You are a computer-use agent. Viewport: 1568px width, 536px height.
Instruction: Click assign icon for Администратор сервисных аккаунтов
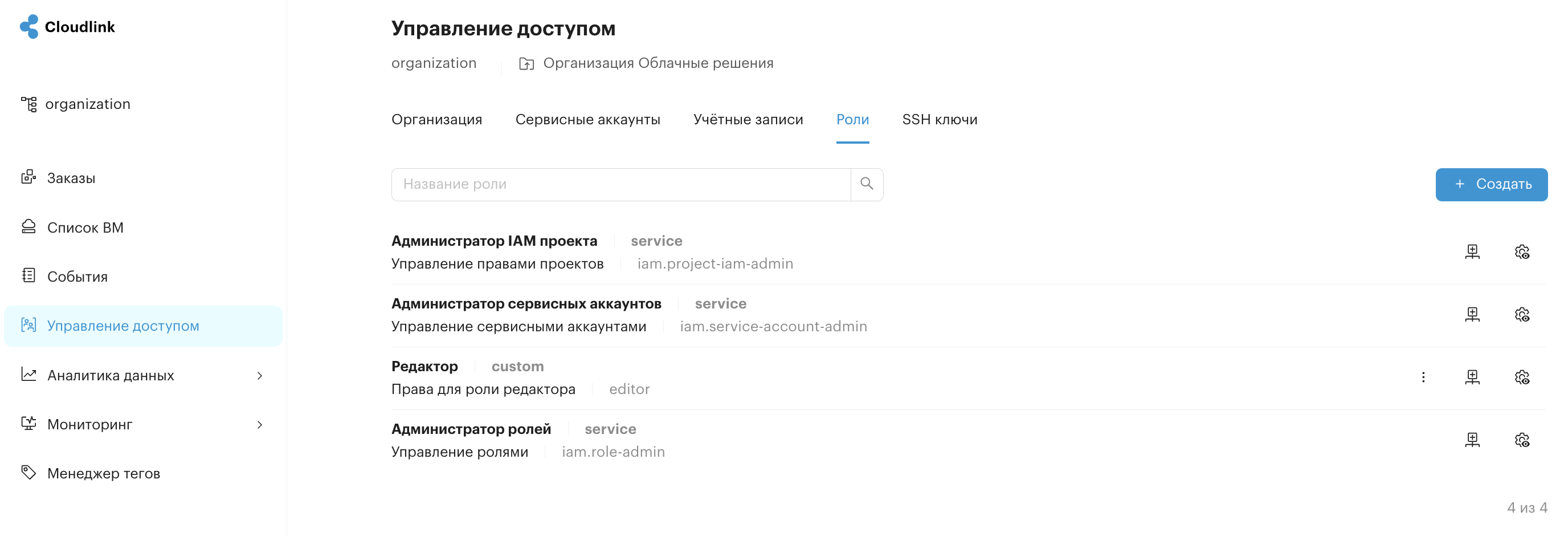click(1472, 314)
